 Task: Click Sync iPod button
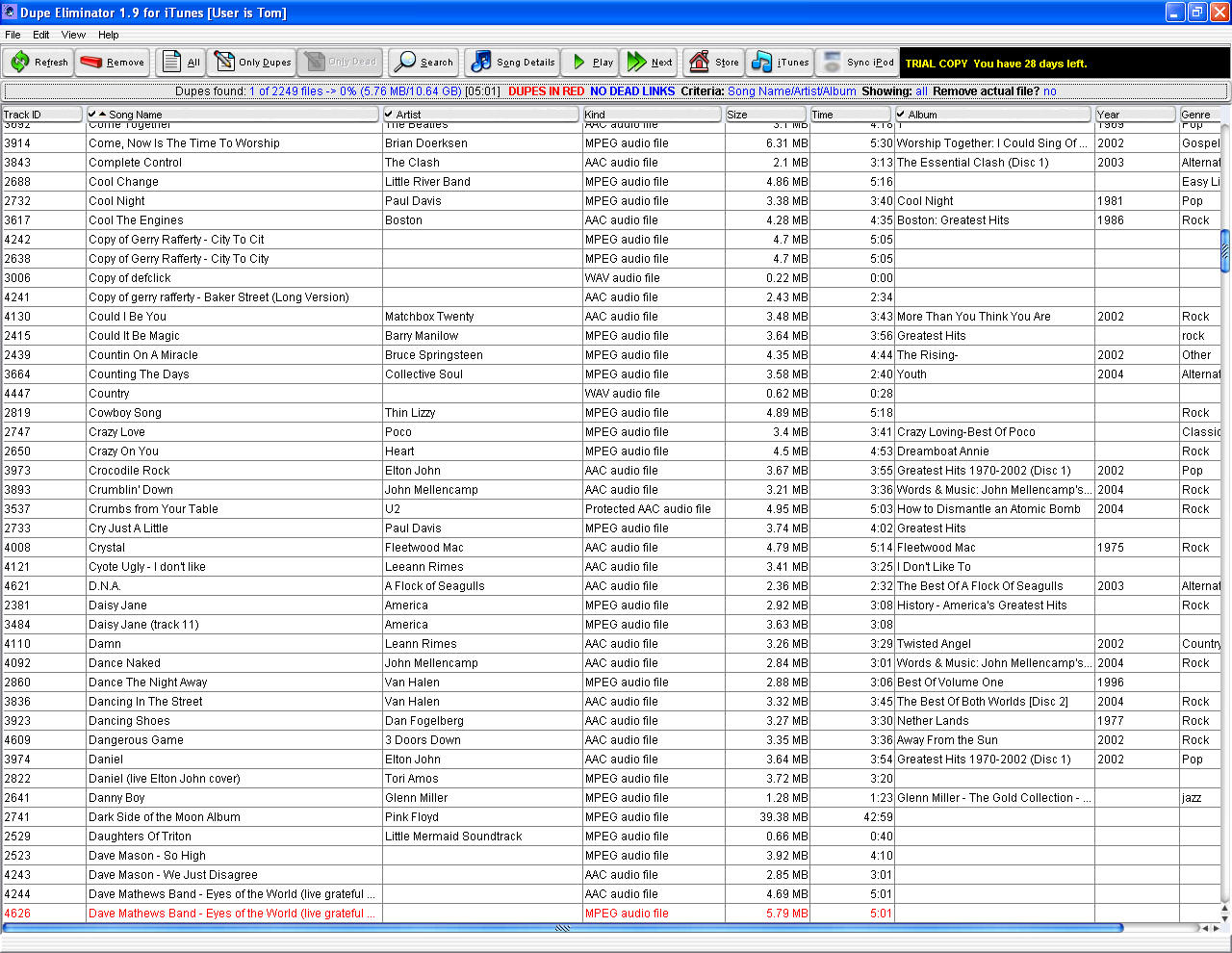coord(859,63)
